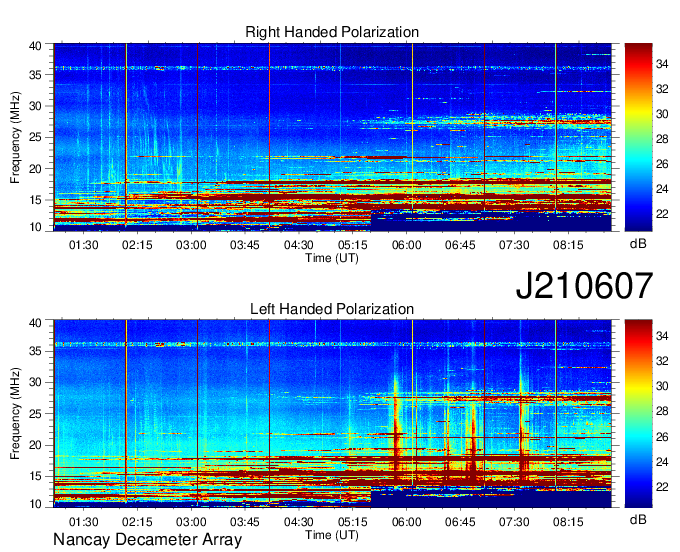Click 04:30 tick under right-handed plot
The width and height of the screenshot is (680, 552).
[299, 245]
